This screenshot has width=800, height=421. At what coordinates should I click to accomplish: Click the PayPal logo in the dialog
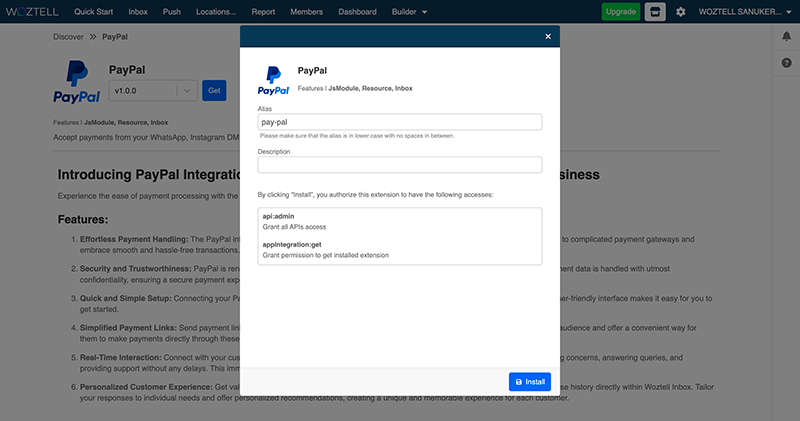tap(273, 81)
